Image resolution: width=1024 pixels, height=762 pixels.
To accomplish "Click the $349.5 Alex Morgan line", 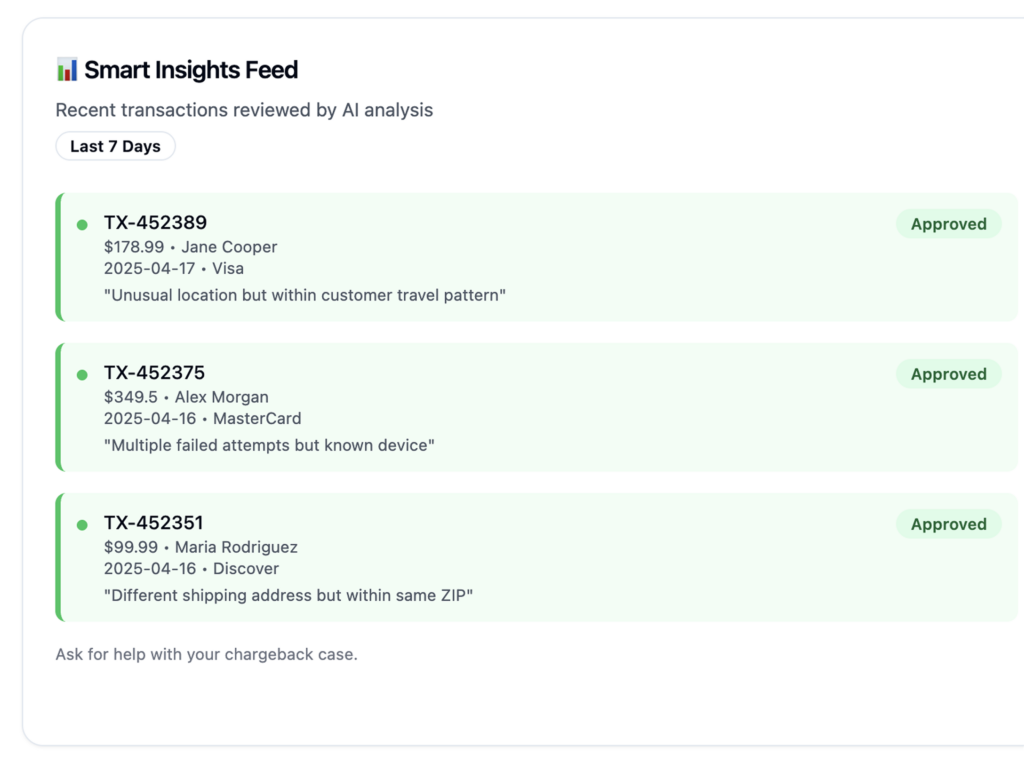I will [x=186, y=397].
